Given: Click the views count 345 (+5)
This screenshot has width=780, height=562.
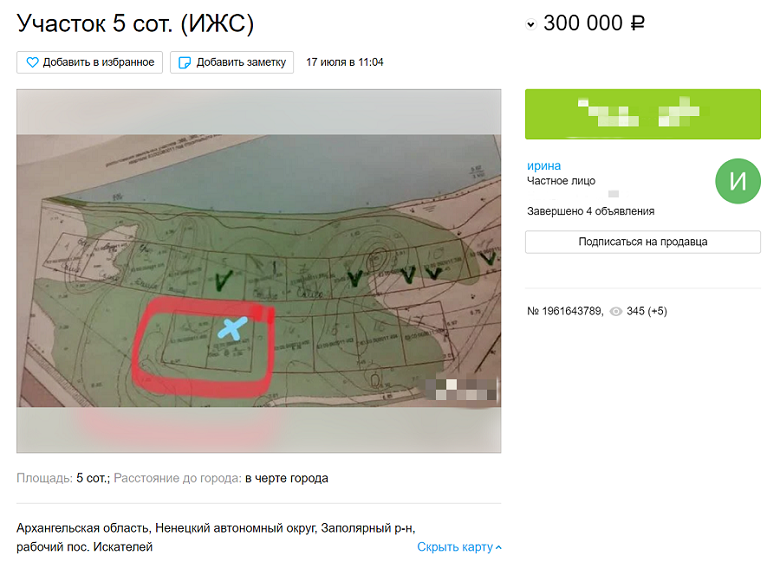Looking at the screenshot, I should coord(647,311).
